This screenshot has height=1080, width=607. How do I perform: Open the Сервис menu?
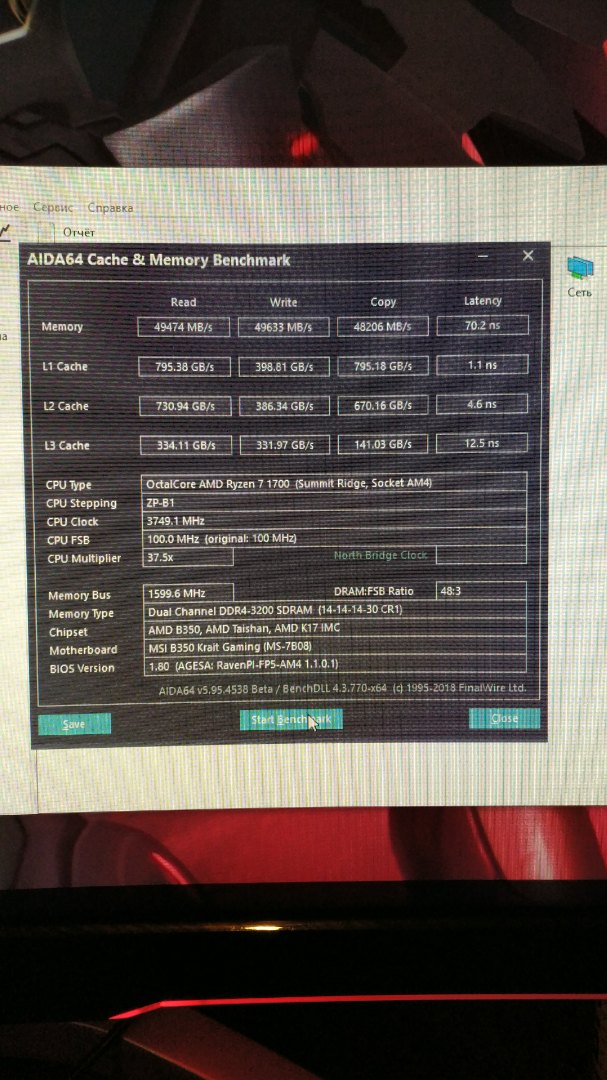[x=53, y=207]
